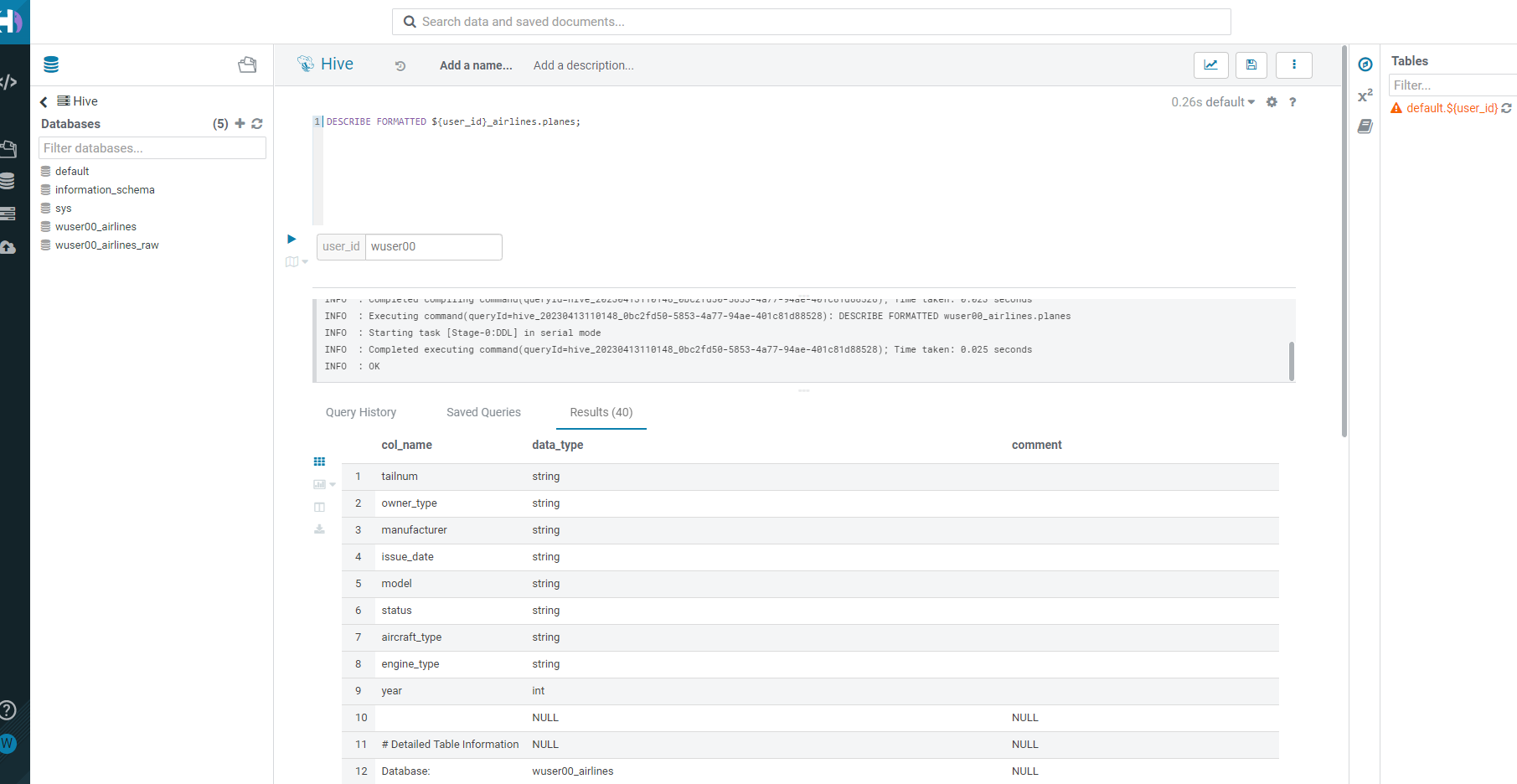
Task: Open the default database
Action: point(72,172)
